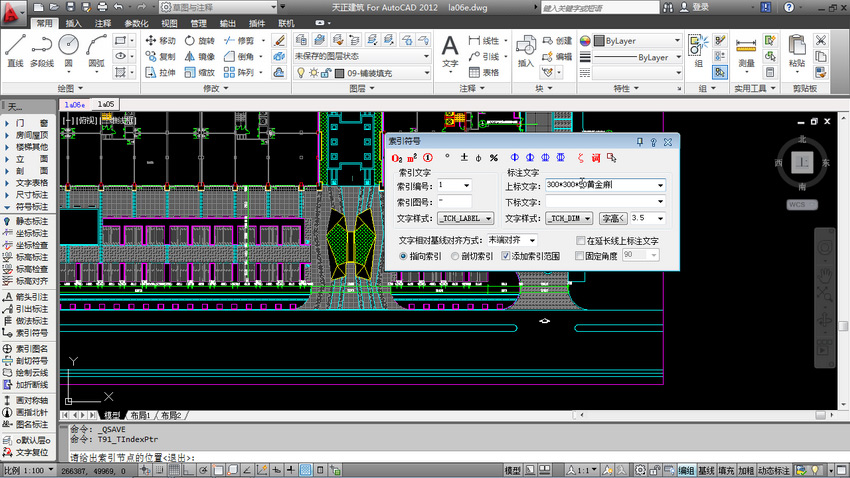This screenshot has width=850, height=478.
Task: Click 索引图名 icon in side panel
Action: click(8, 349)
